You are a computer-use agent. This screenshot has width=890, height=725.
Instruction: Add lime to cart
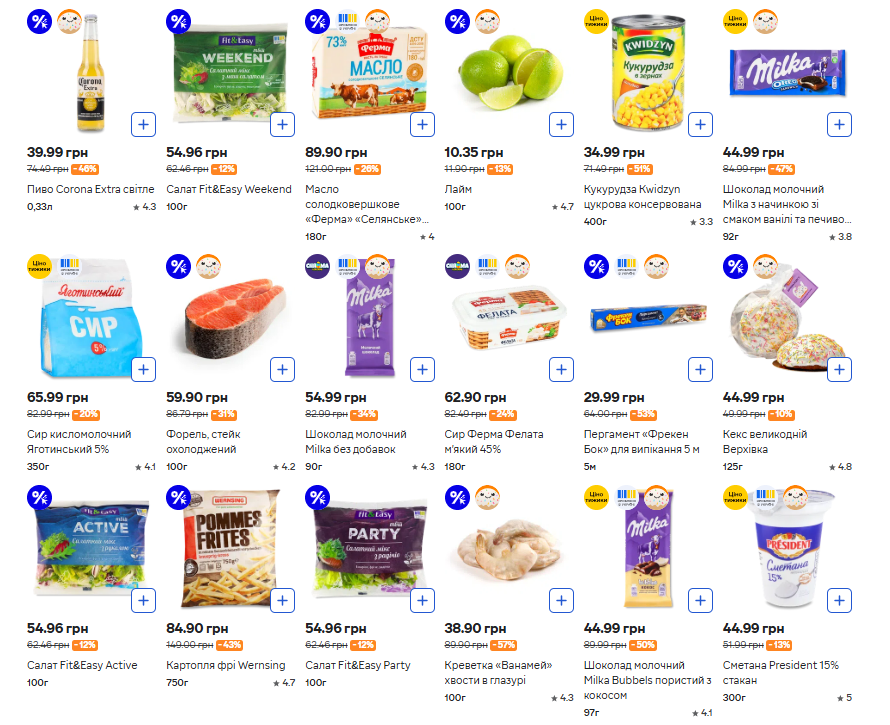(561, 125)
